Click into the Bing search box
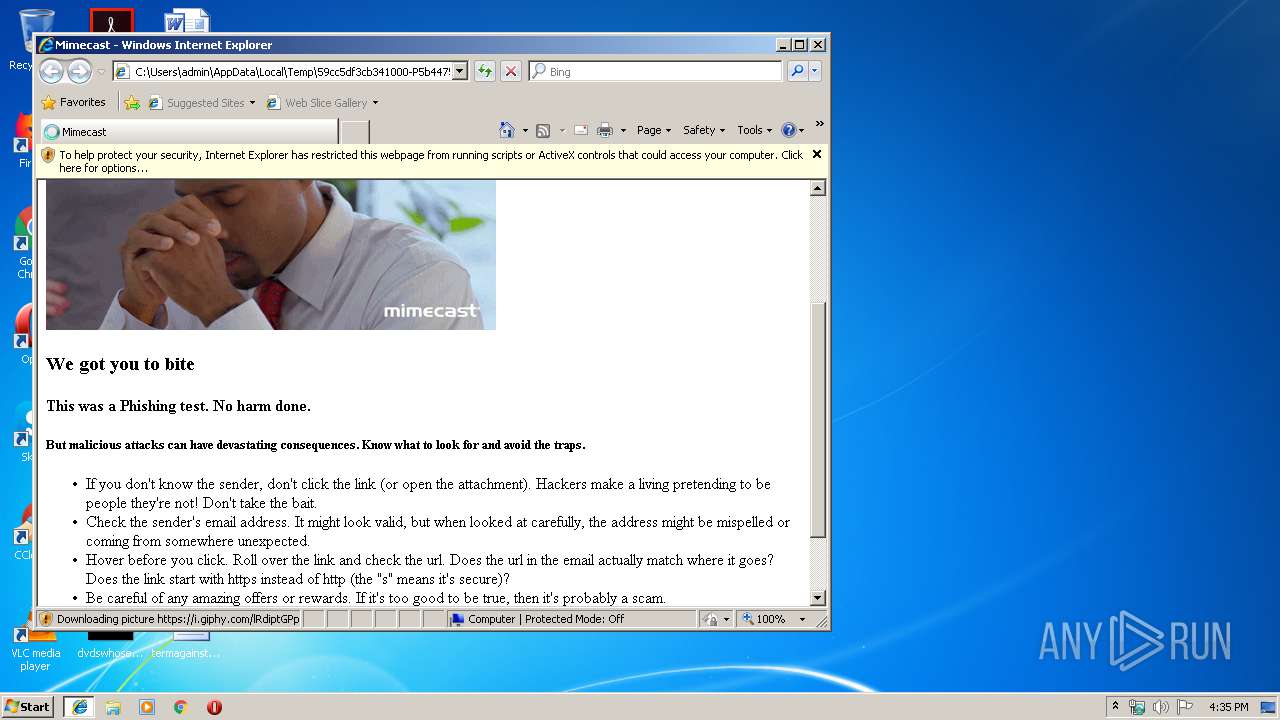 point(664,71)
